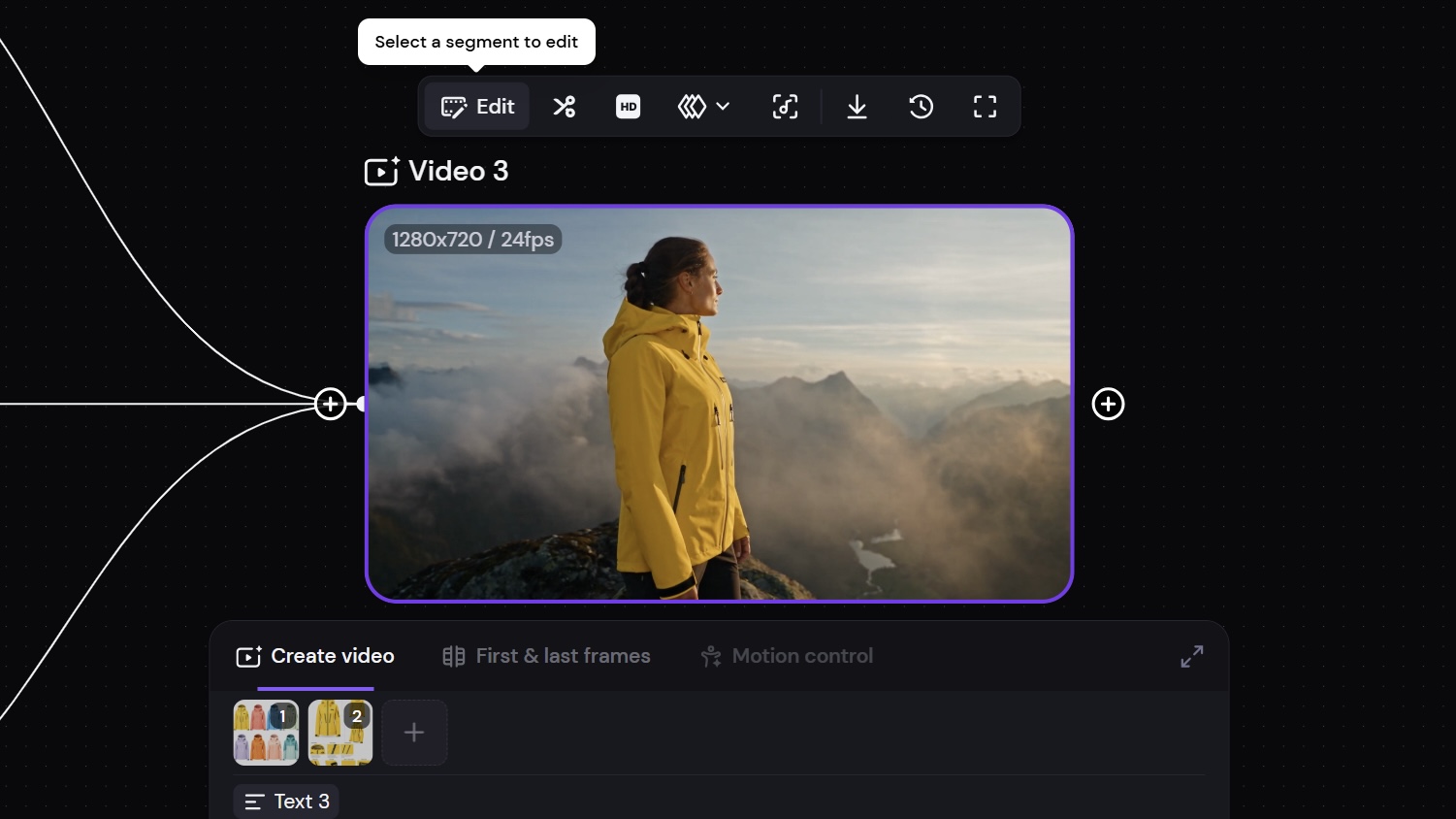
Task: Open the Motion control tab
Action: point(787,657)
